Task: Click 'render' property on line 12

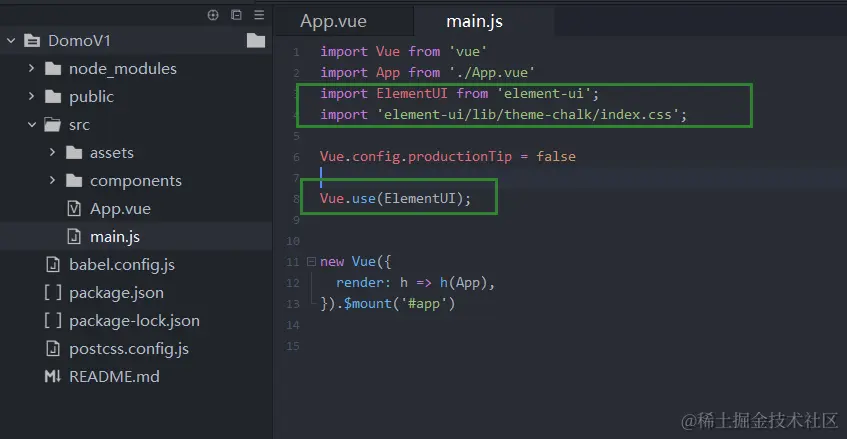Action: [x=359, y=283]
